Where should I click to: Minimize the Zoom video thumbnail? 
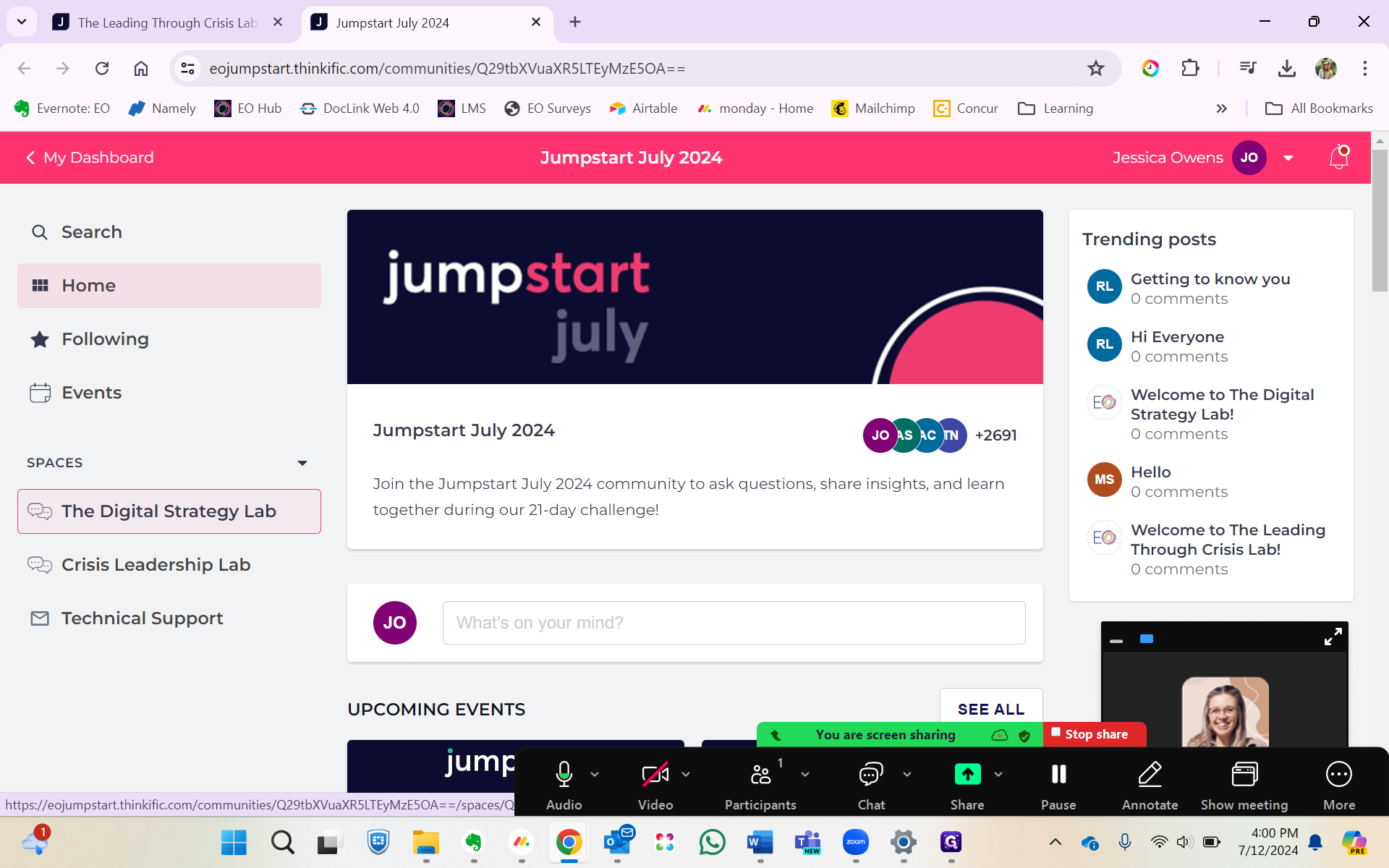1116,641
